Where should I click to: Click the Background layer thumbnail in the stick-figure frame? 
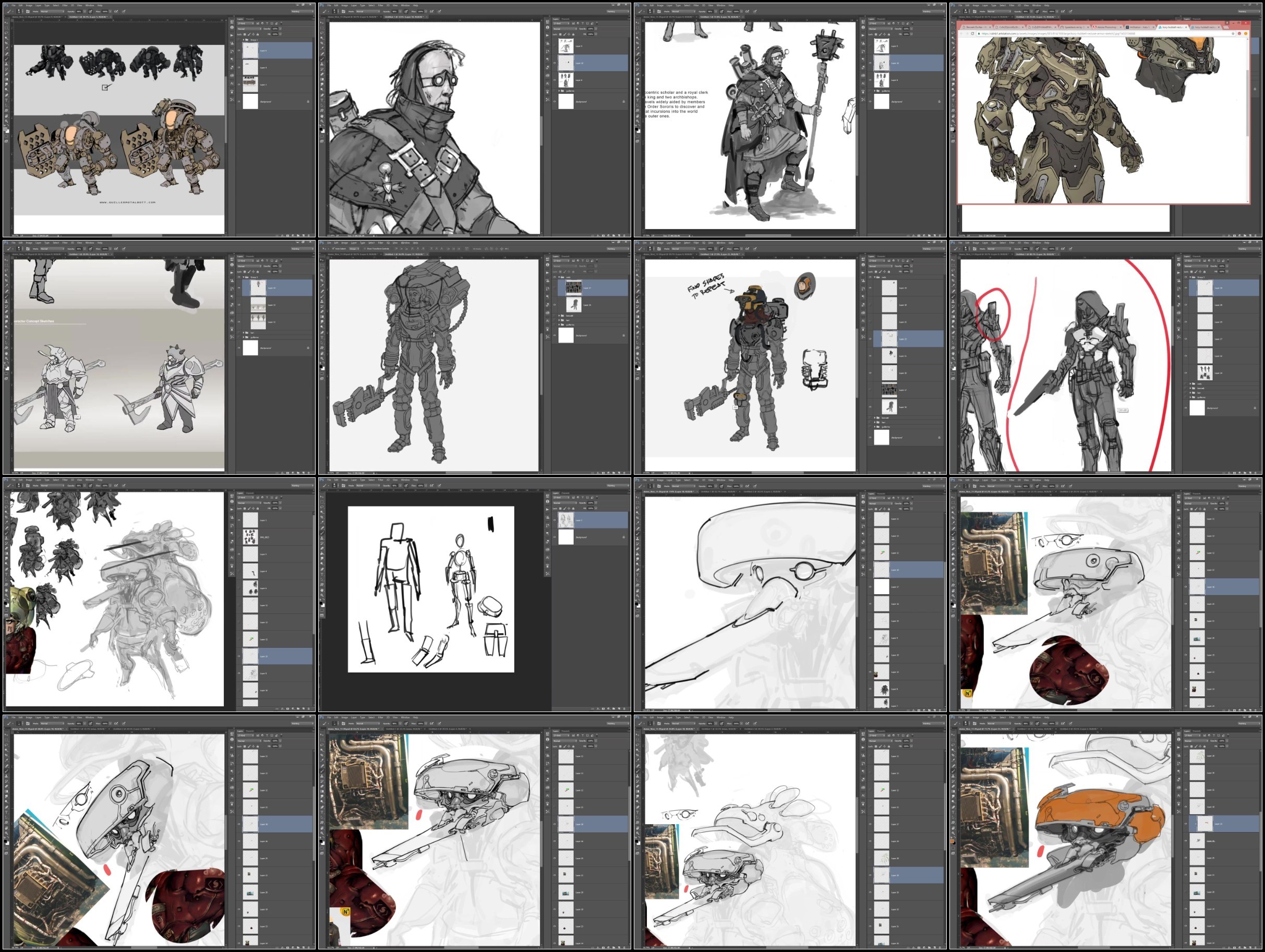(566, 537)
